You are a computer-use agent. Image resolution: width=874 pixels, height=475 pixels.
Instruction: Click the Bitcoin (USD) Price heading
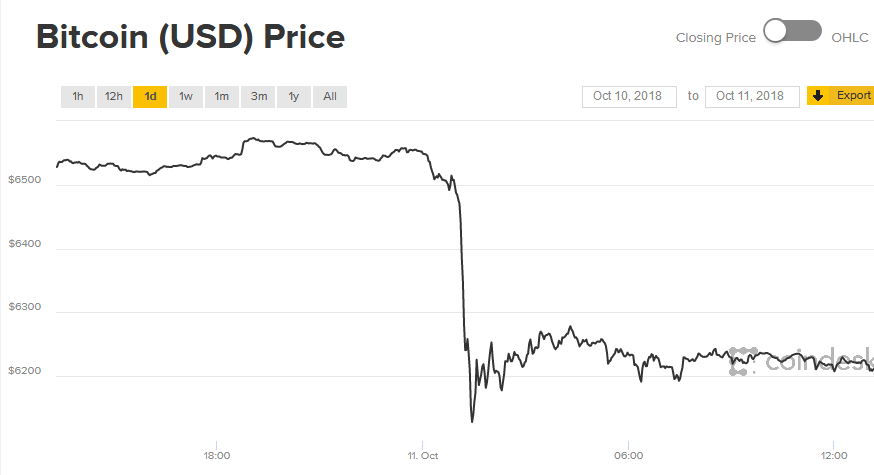tap(191, 37)
